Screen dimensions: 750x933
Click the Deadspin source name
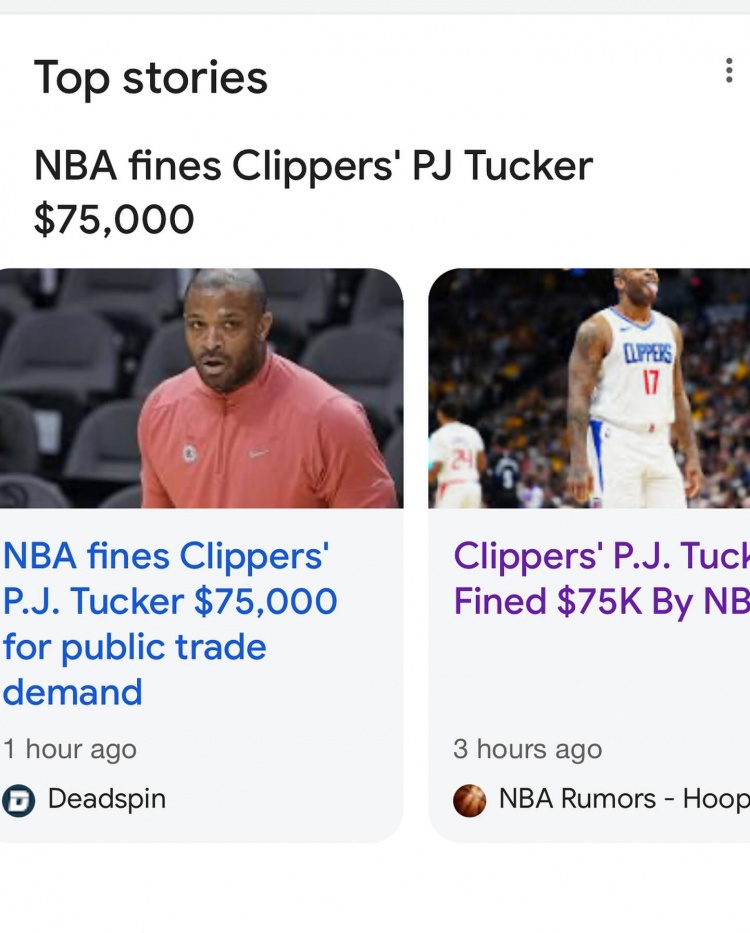pos(107,799)
